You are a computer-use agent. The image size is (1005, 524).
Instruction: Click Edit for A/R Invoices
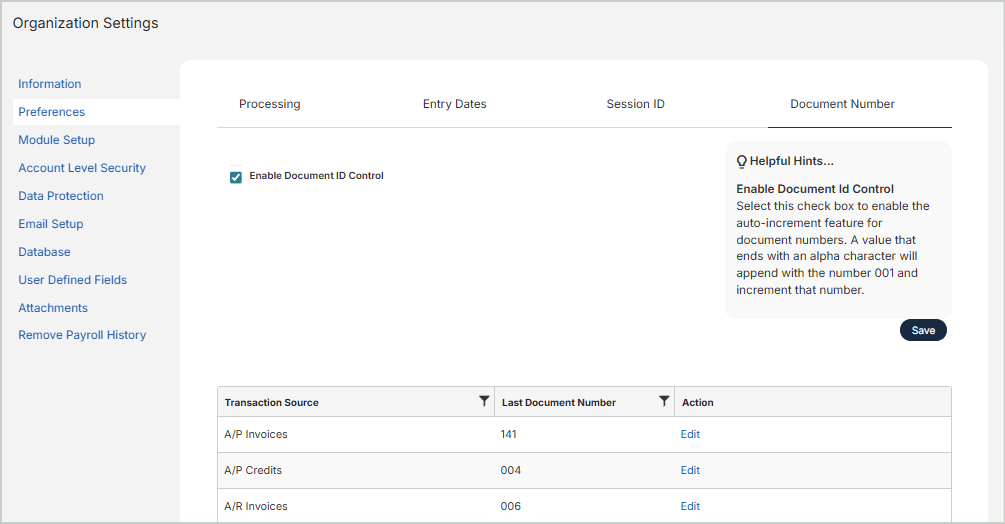tap(690, 507)
